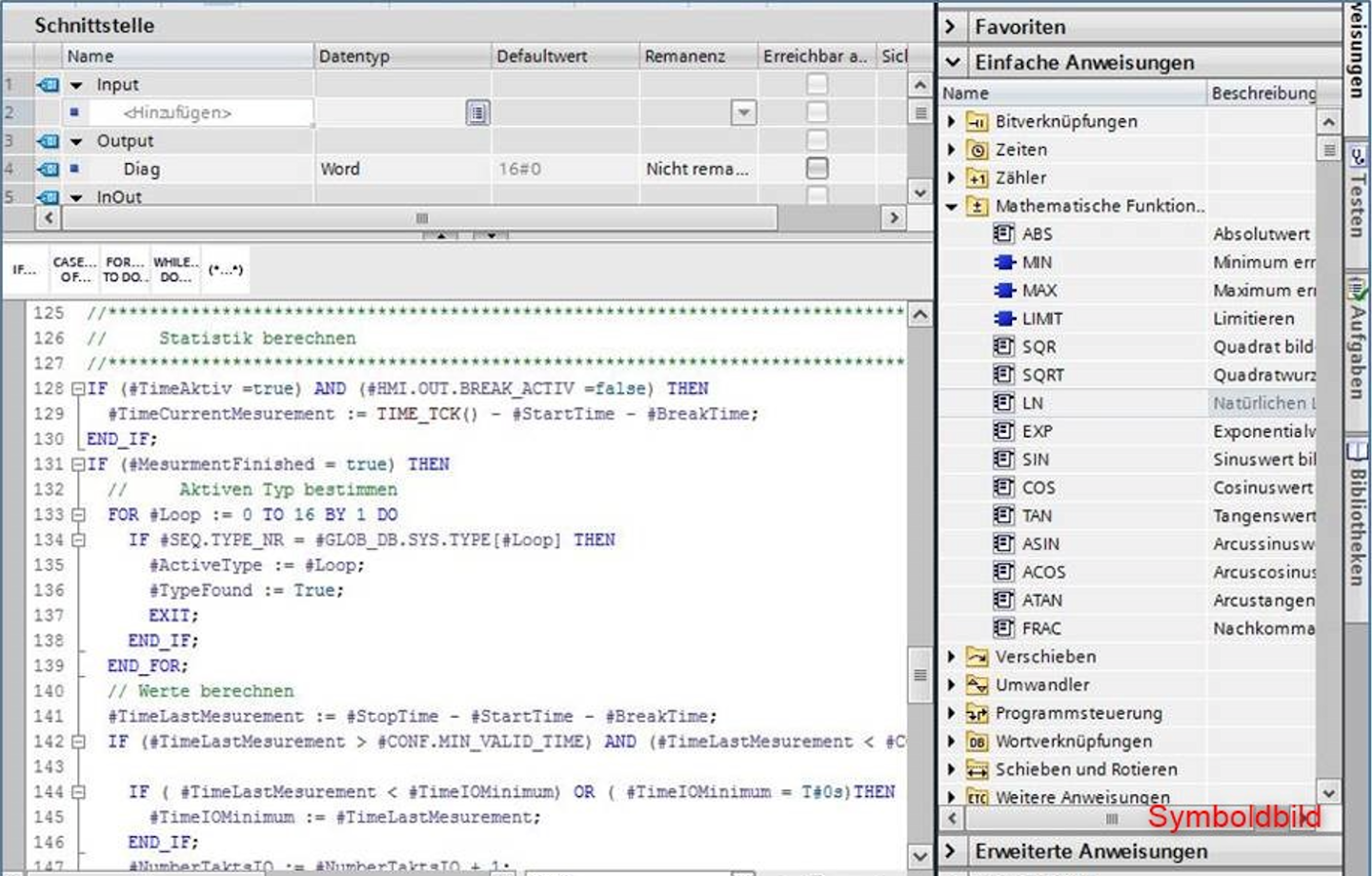Screen dimensions: 1372x876
Task: Toggle Erreichbar checkbox in Input row
Action: [x=817, y=84]
